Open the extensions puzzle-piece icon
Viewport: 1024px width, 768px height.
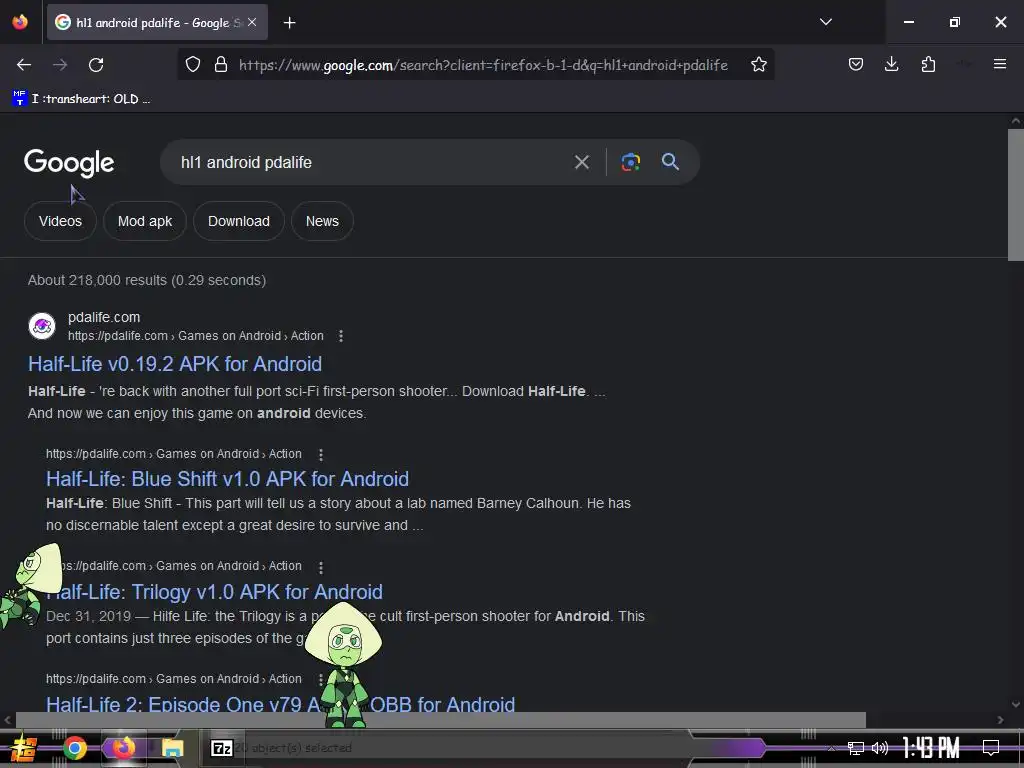pyautogui.click(x=928, y=64)
